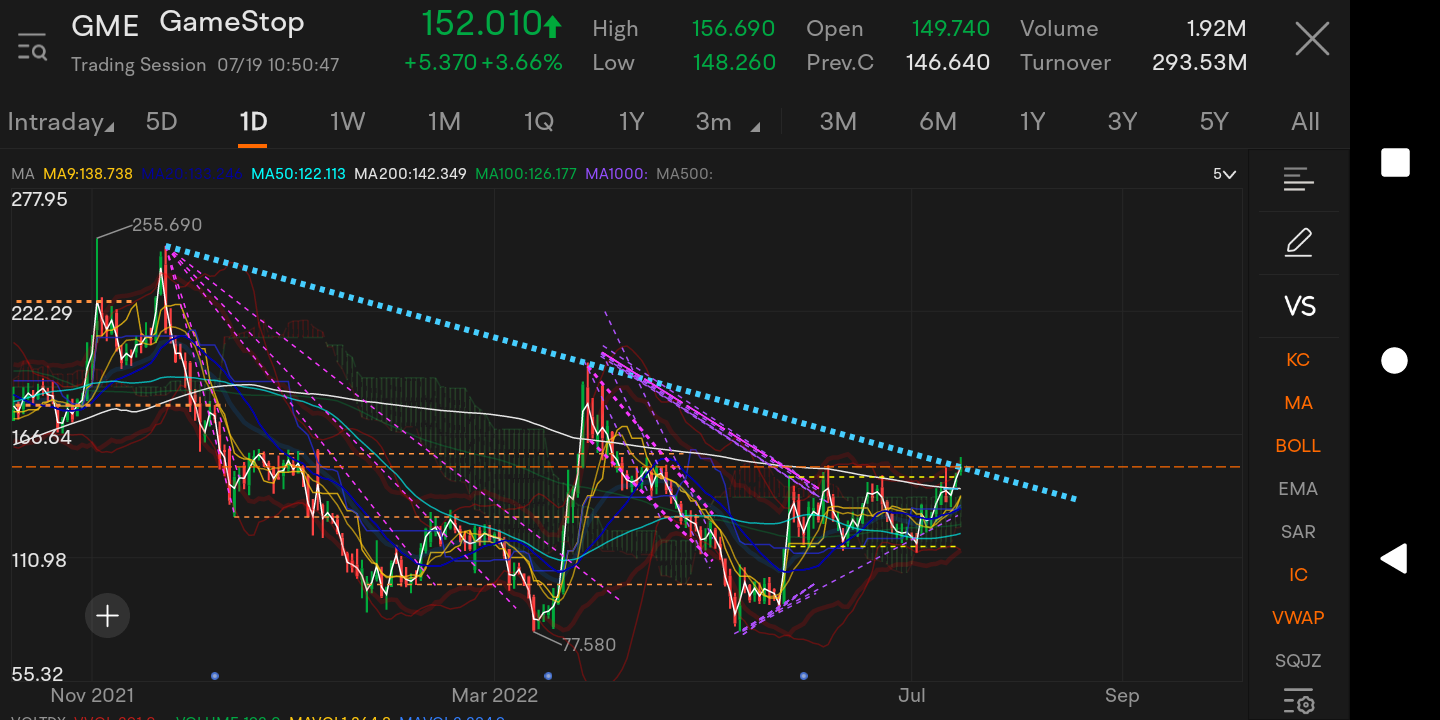
Task: Open the 5 candle-count dropdown
Action: 1225,174
